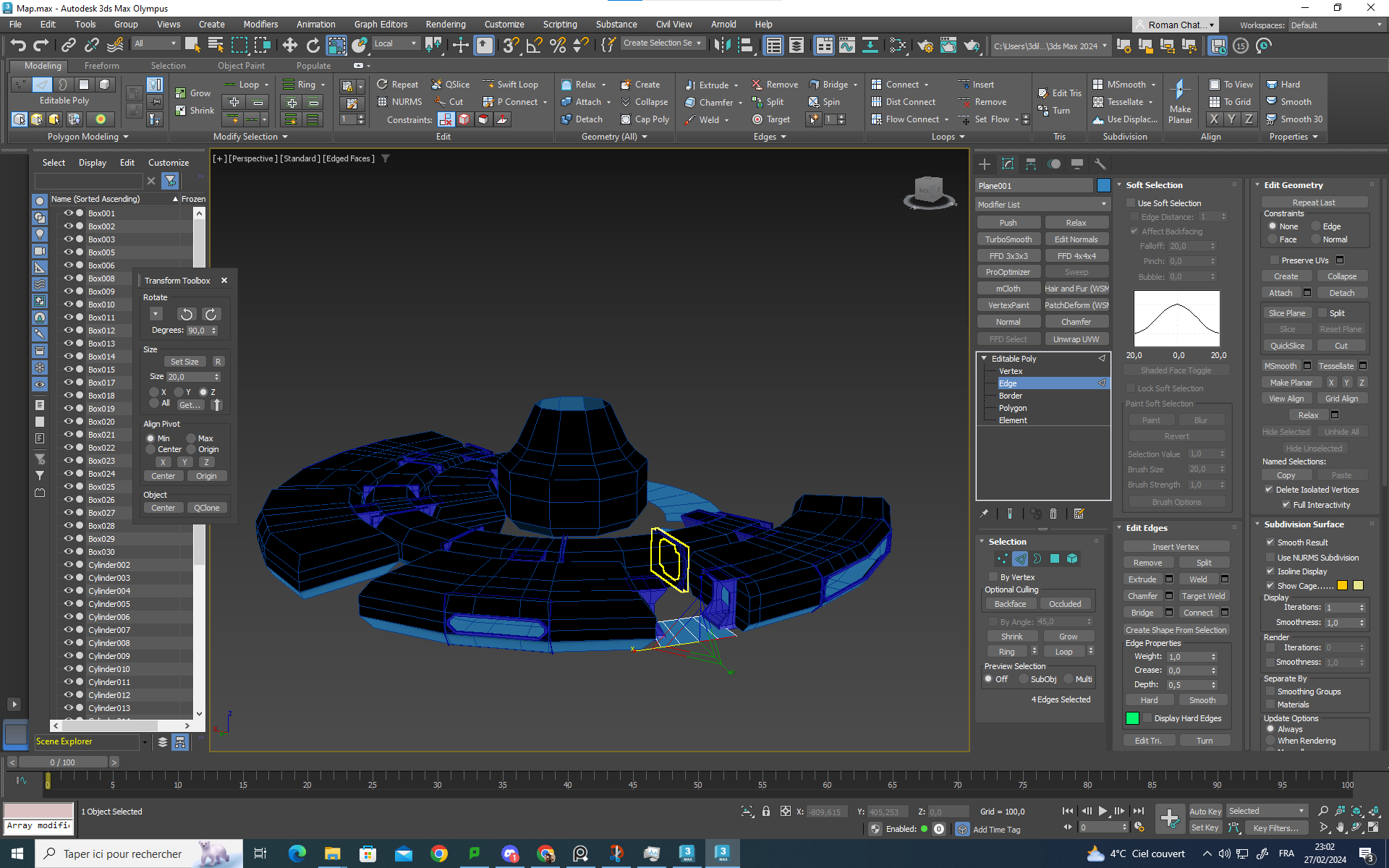Toggle Show Cage checkbox

(1270, 586)
